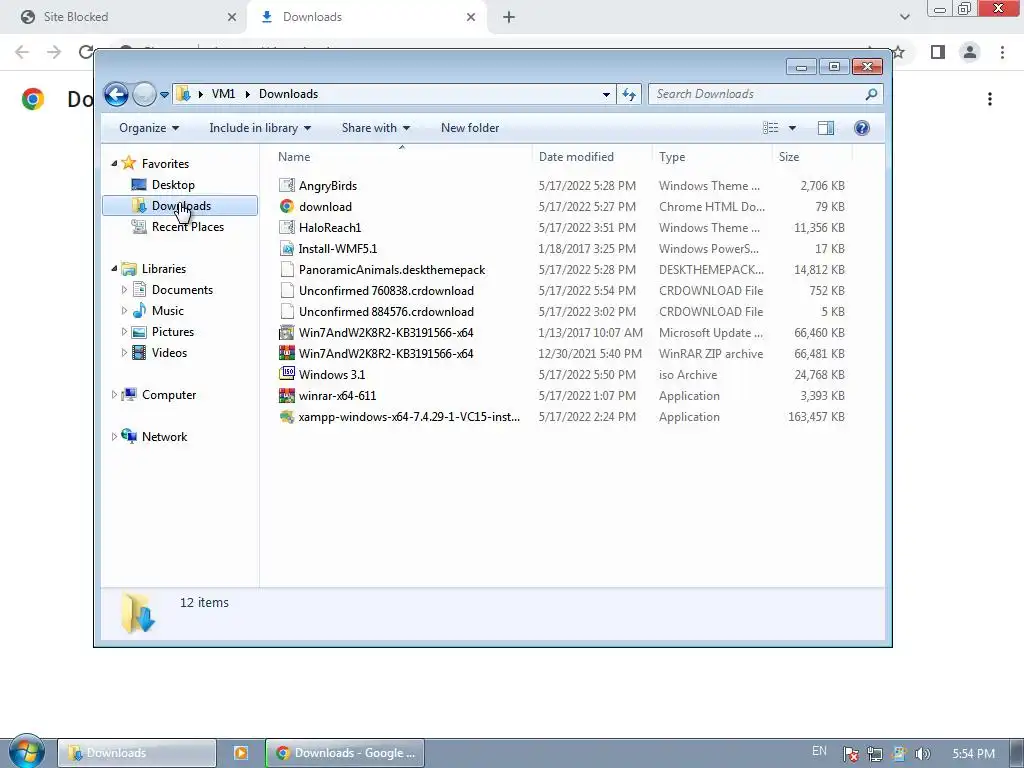Select the PanoramicAnimals.deskthemepack file icon
The image size is (1024, 768).
[x=287, y=270]
